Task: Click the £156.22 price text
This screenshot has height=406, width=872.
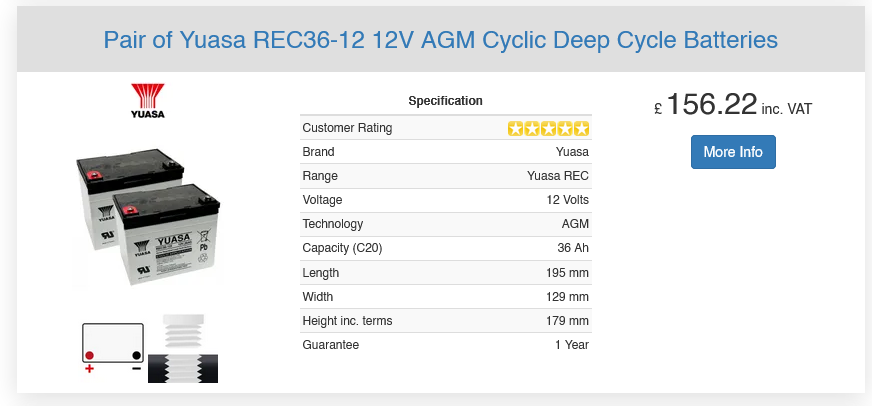Action: [710, 105]
